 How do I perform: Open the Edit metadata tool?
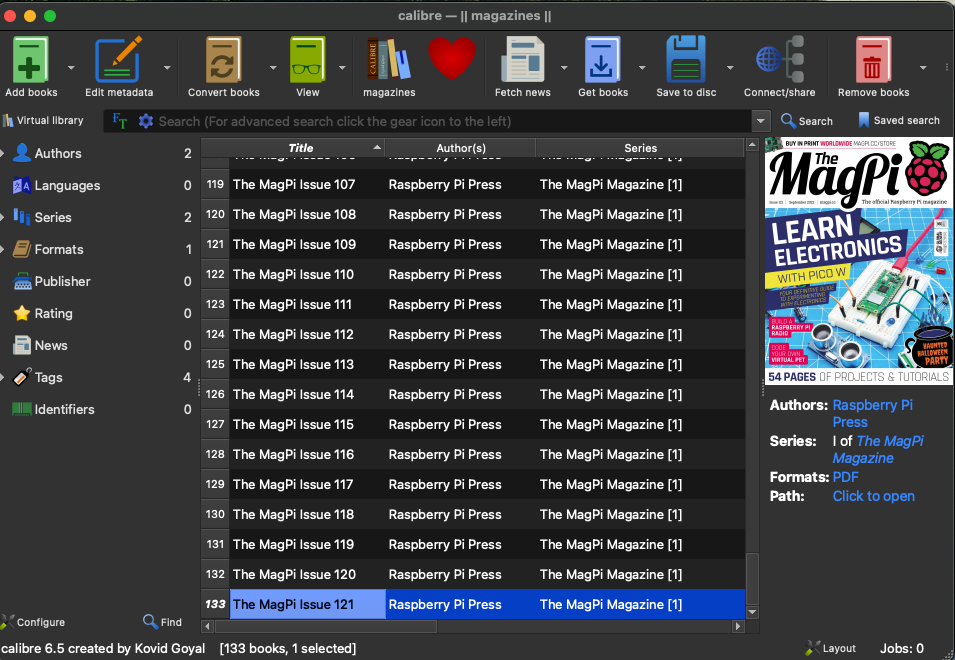118,61
